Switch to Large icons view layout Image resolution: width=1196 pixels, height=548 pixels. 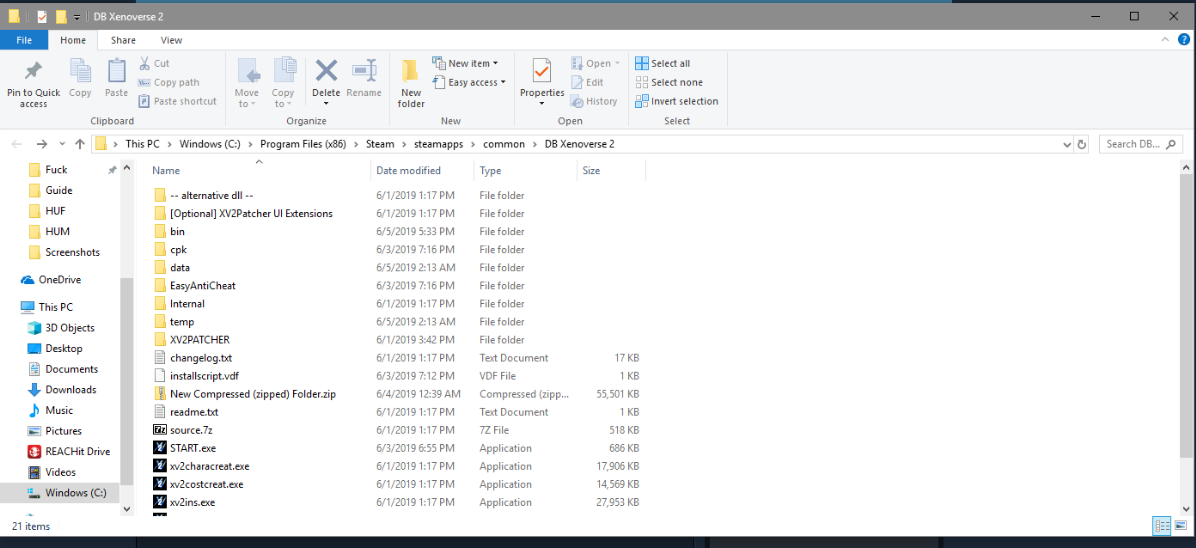click(1181, 525)
